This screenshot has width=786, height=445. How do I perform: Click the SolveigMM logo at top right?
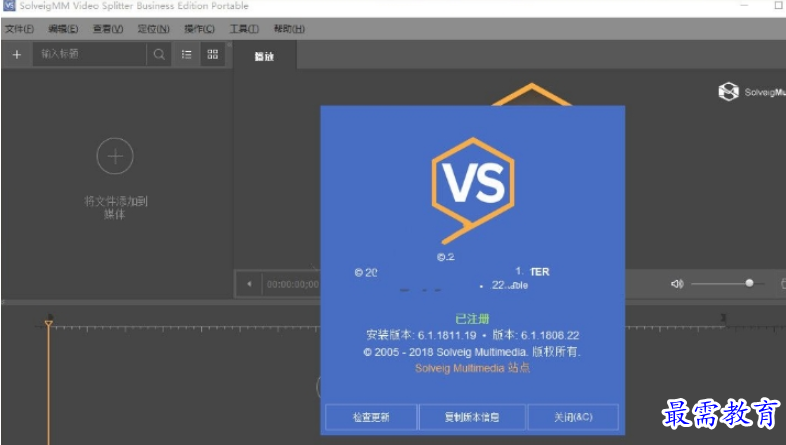[751, 92]
